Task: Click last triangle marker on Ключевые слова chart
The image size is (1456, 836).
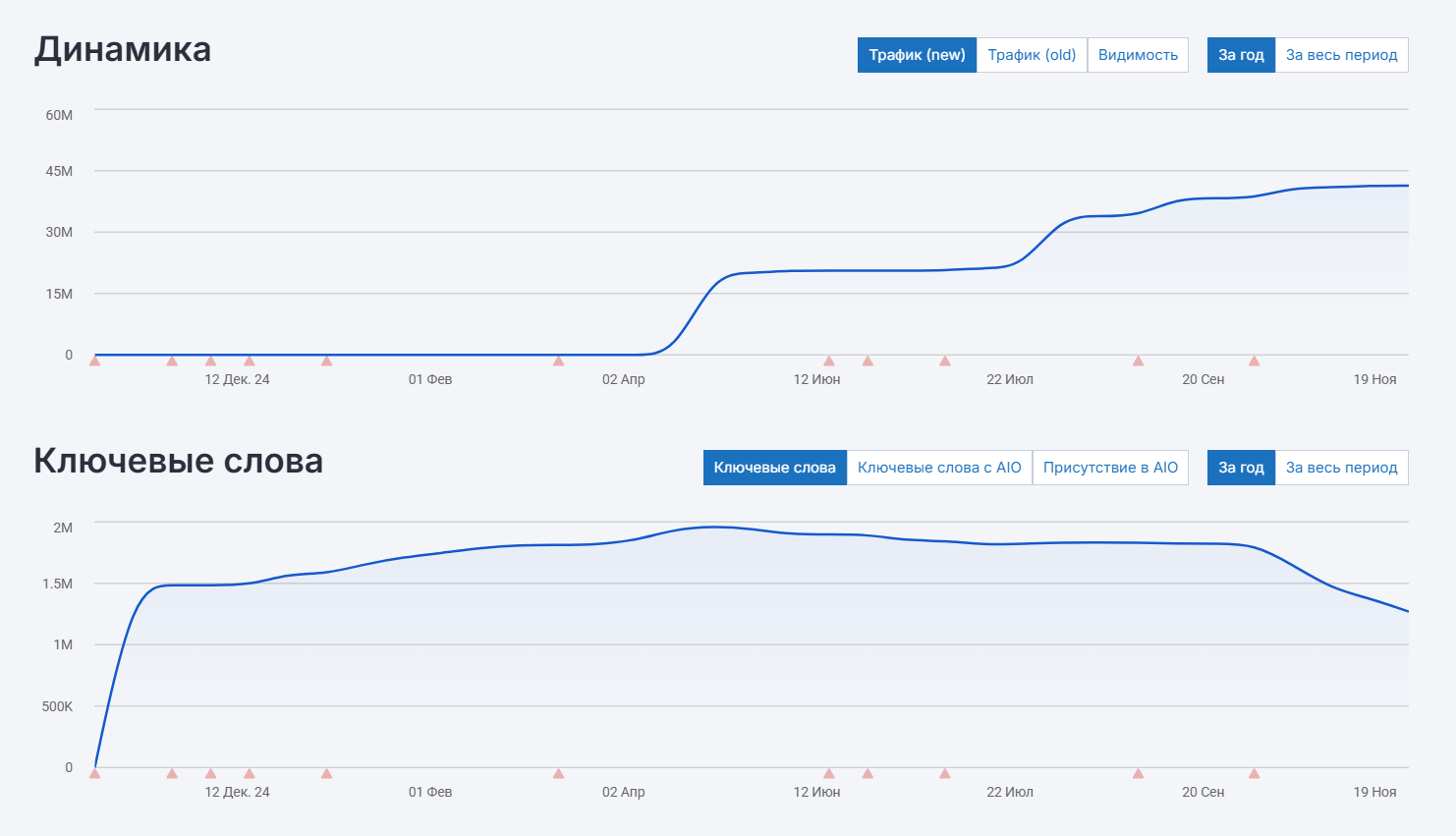Action: pyautogui.click(x=1254, y=774)
